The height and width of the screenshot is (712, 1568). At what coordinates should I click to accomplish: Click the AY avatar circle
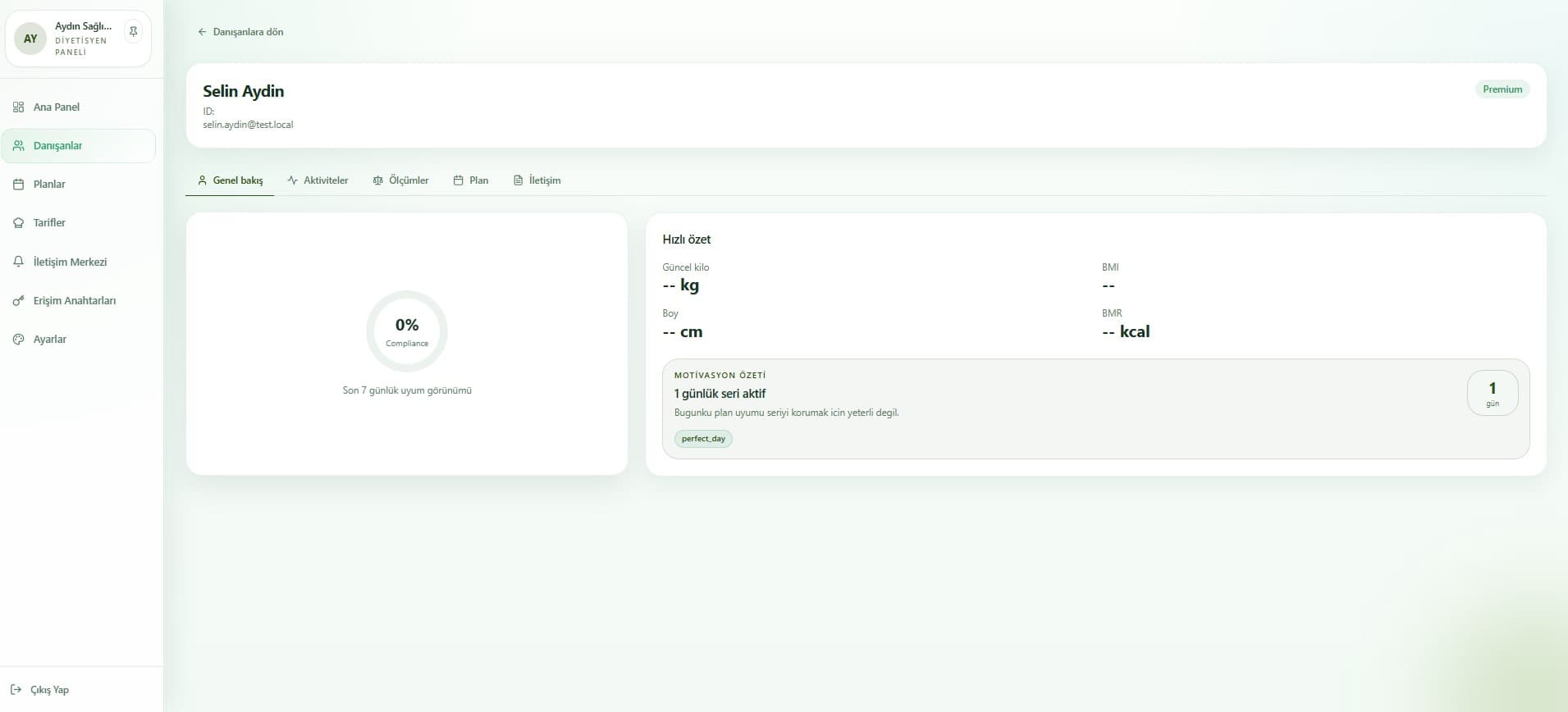pos(30,39)
